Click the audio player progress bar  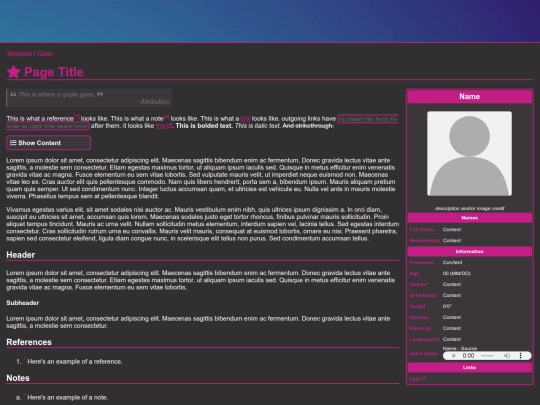click(x=487, y=356)
